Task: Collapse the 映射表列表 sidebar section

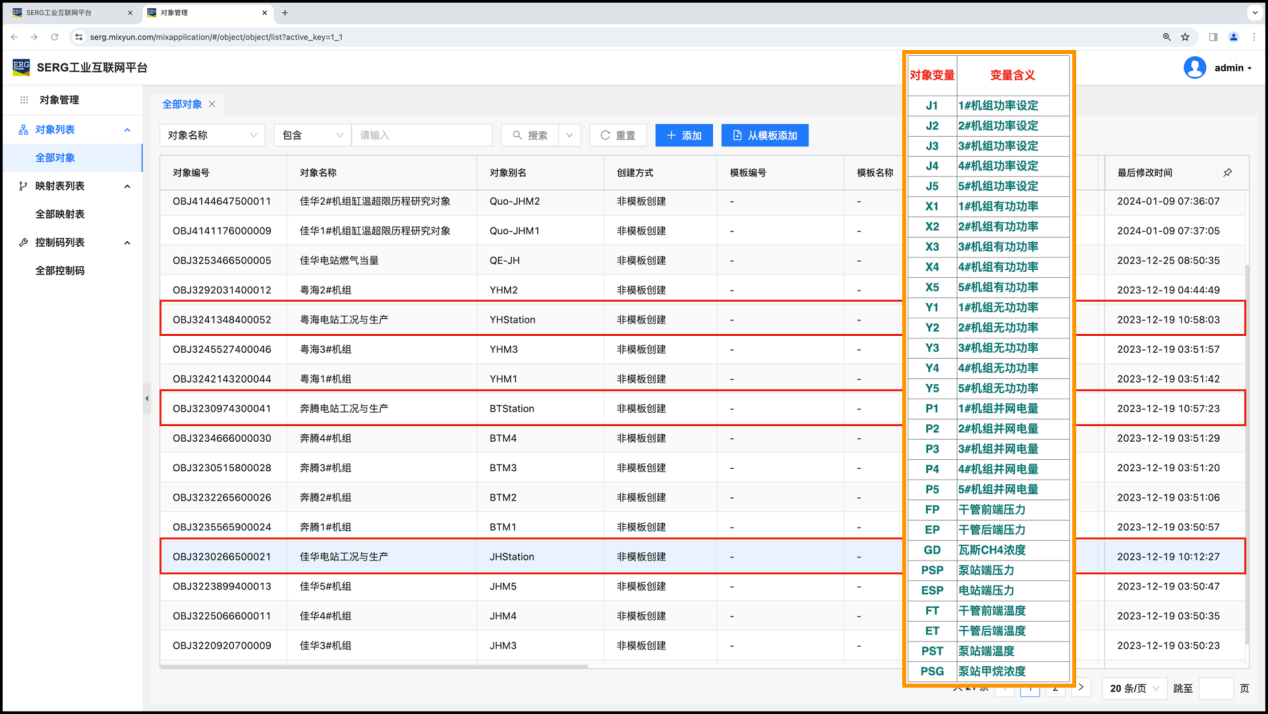Action: [x=127, y=186]
